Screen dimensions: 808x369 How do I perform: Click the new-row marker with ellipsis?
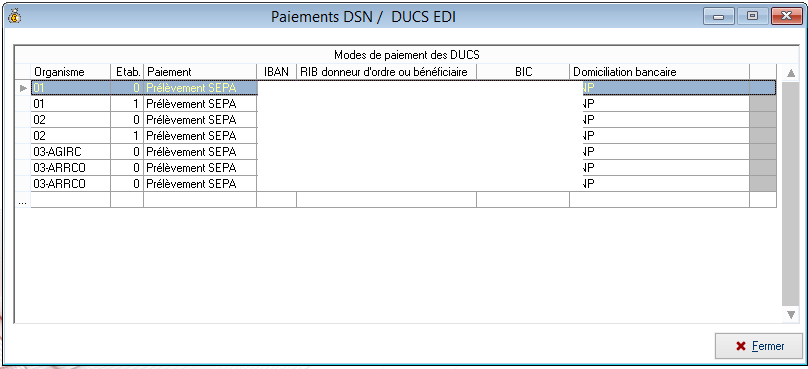tap(23, 201)
